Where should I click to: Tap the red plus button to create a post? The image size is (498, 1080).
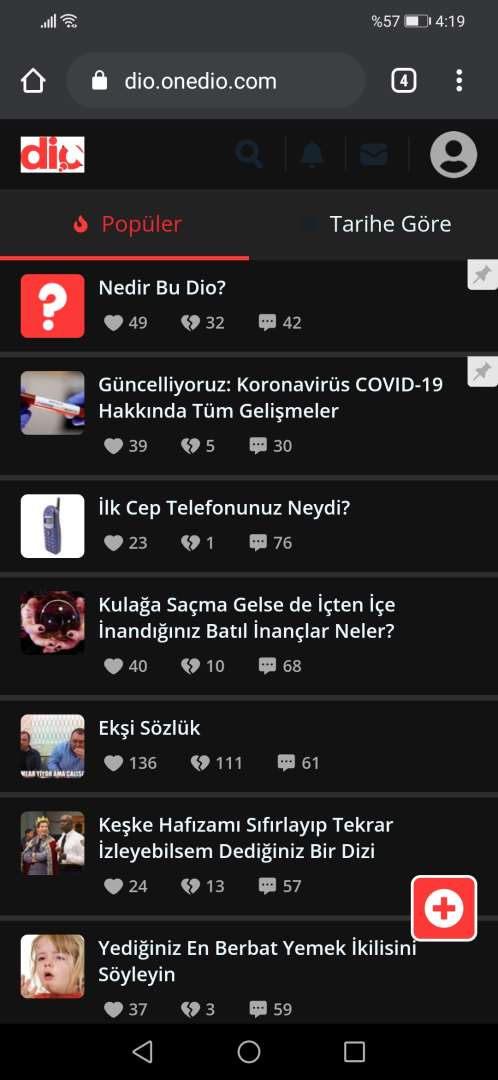tap(444, 908)
